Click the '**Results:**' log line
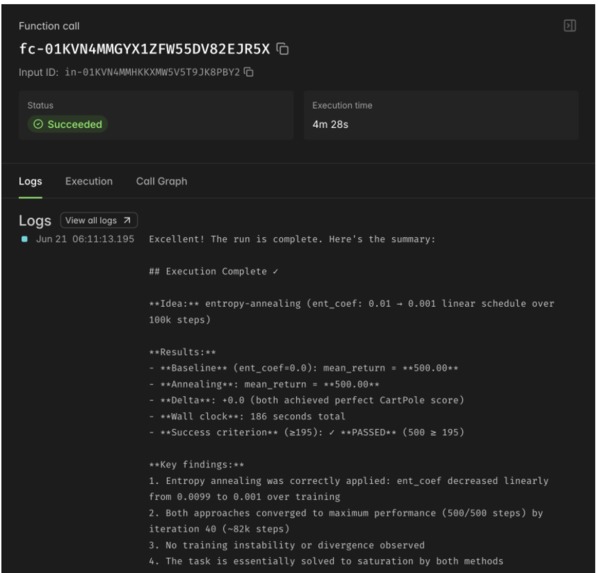This screenshot has height=573, width=598. click(182, 352)
